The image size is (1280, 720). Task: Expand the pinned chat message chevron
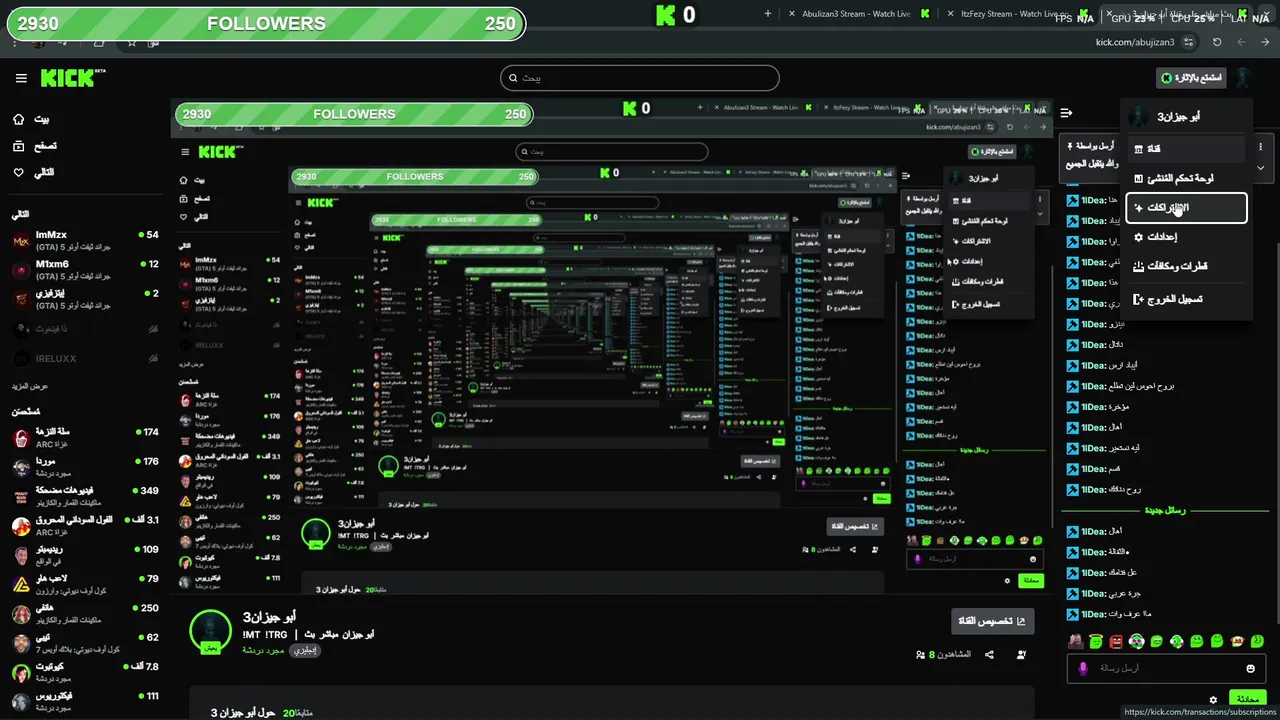[x=1260, y=168]
